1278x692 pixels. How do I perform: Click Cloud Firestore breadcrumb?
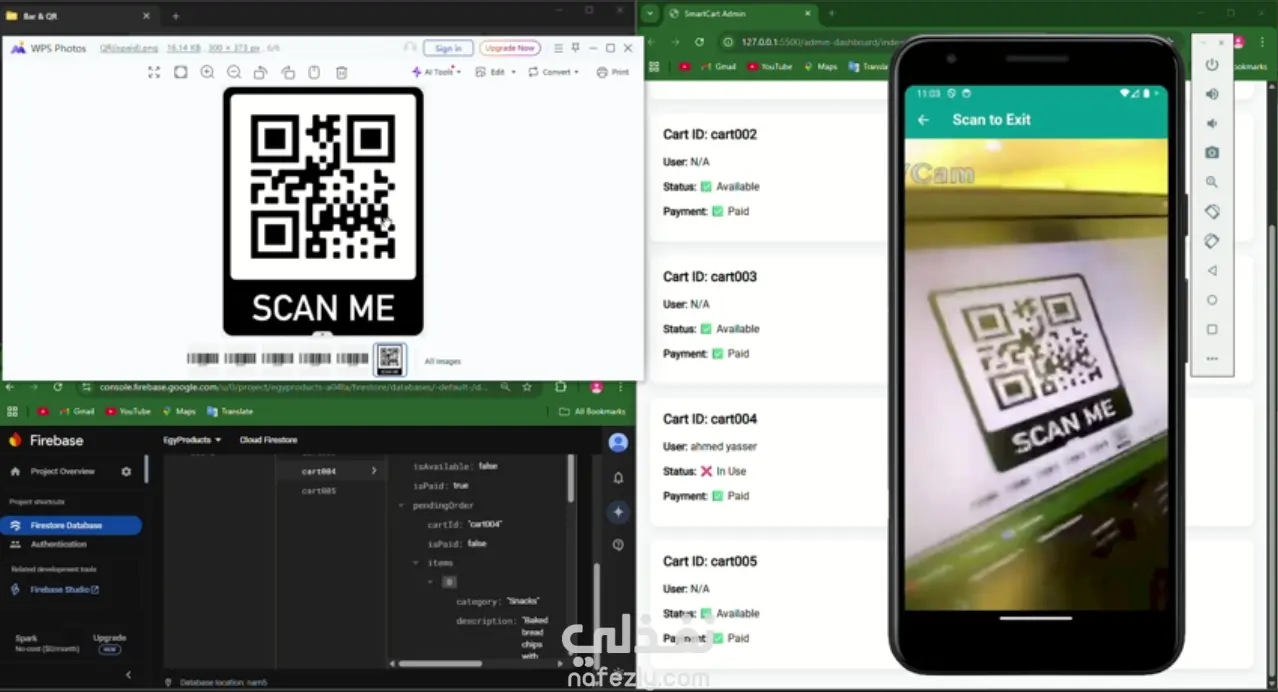tap(268, 440)
